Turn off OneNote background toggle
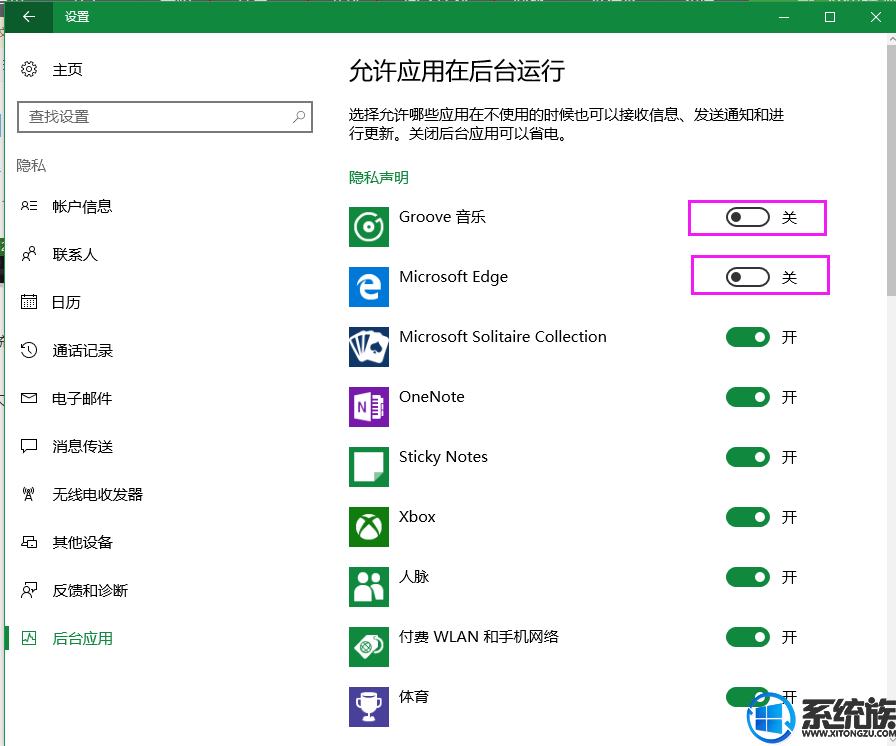The height and width of the screenshot is (746, 896). click(x=747, y=397)
